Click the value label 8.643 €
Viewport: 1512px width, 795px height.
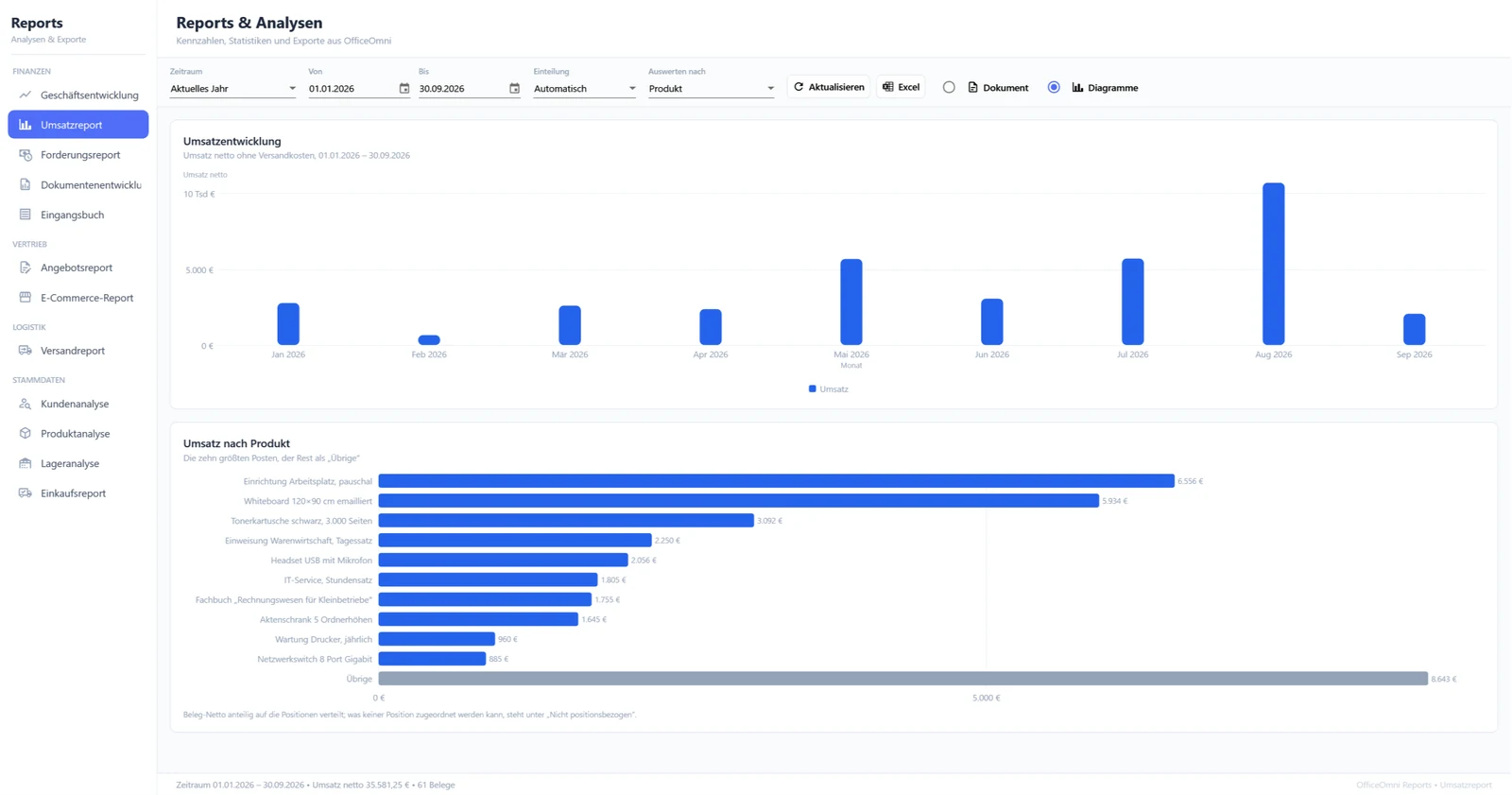1444,679
